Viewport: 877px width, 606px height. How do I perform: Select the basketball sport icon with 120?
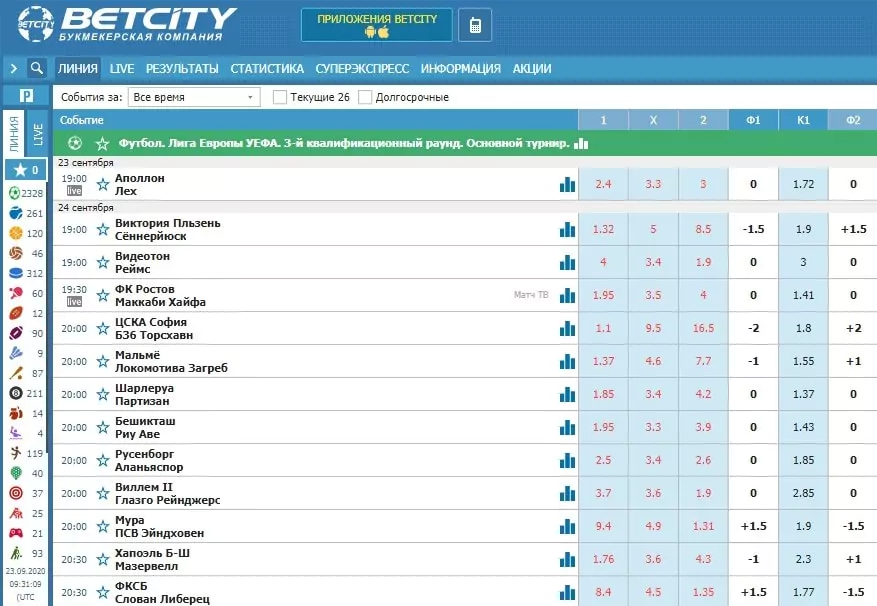[16, 233]
